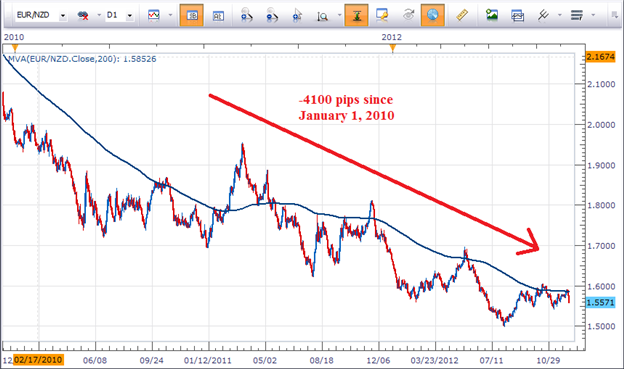Click the chart snapshot windows icon

(x=517, y=16)
